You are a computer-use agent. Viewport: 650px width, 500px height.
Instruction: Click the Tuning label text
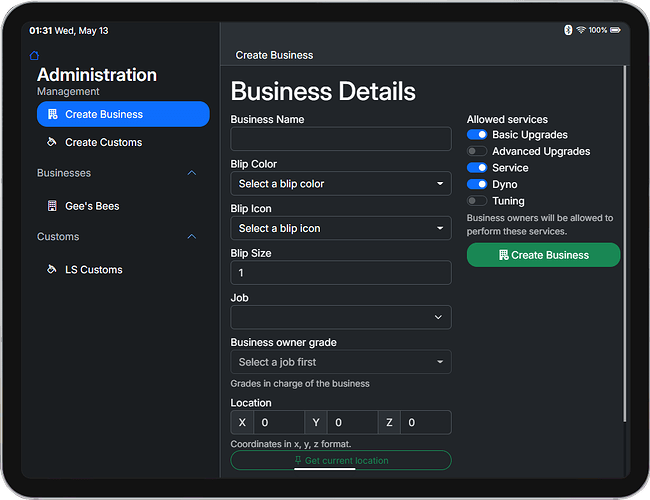click(x=508, y=201)
